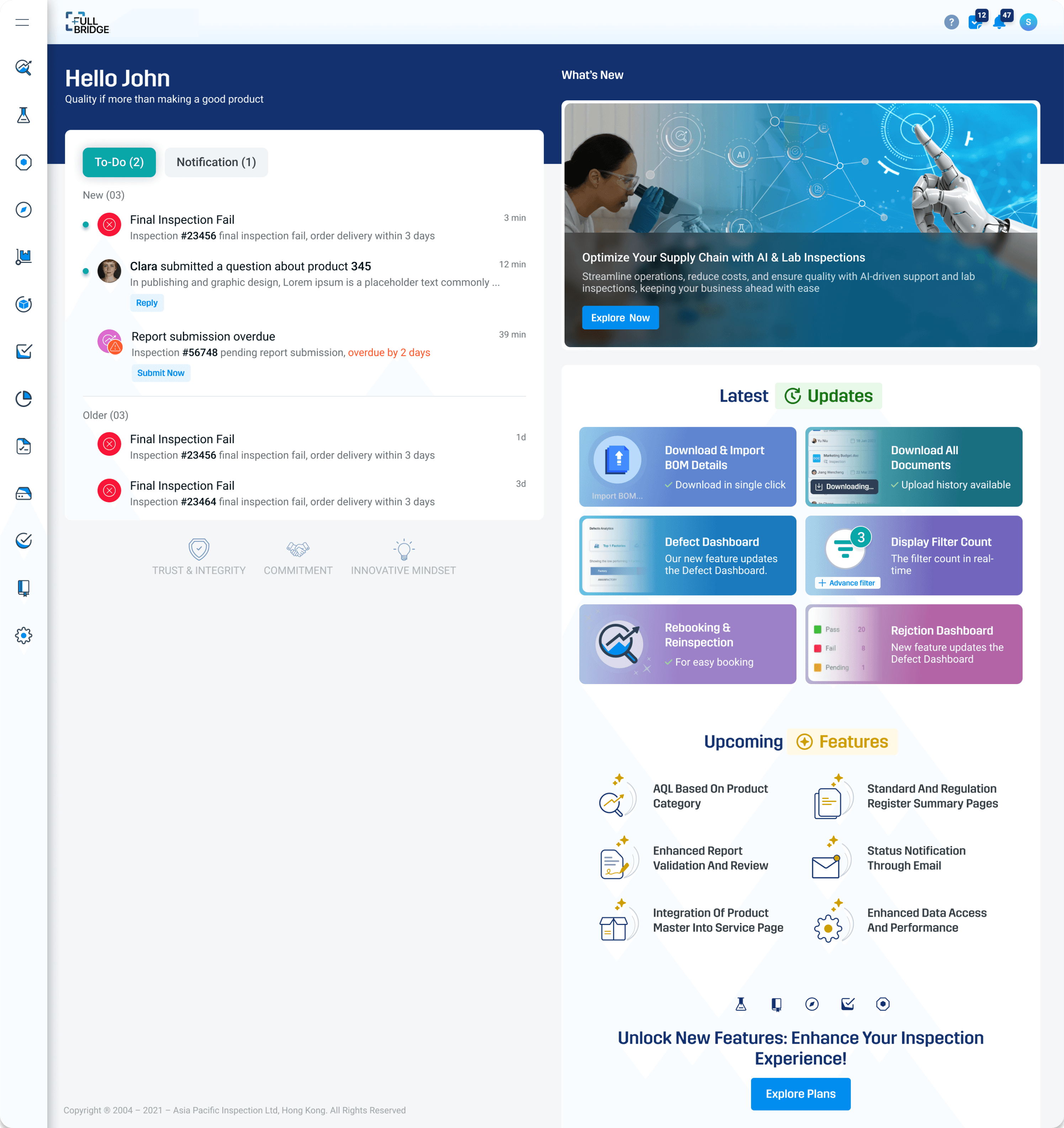Open the user avatar S
The height and width of the screenshot is (1128, 1064).
[1028, 22]
